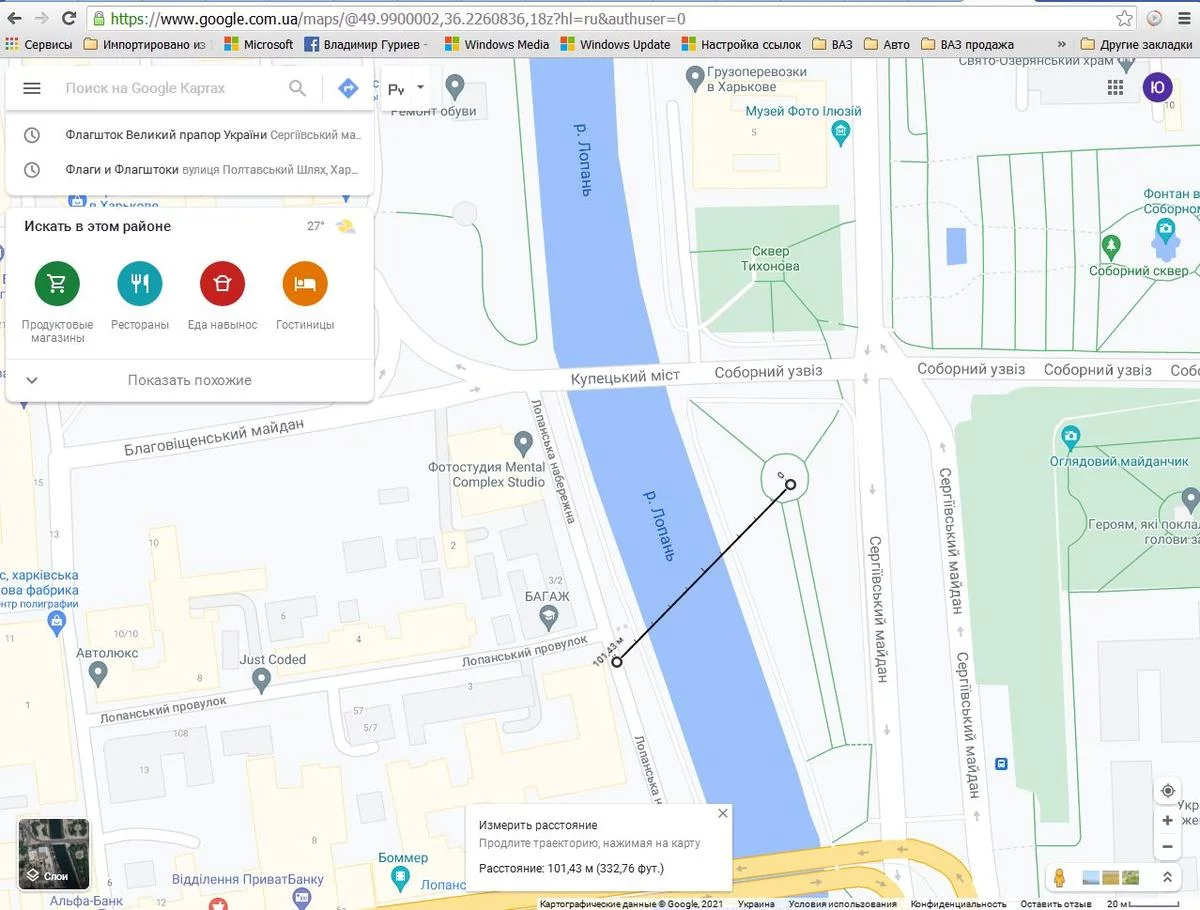Click the Грузоперевозки в Харькове pin
The image size is (1200, 910).
(696, 76)
